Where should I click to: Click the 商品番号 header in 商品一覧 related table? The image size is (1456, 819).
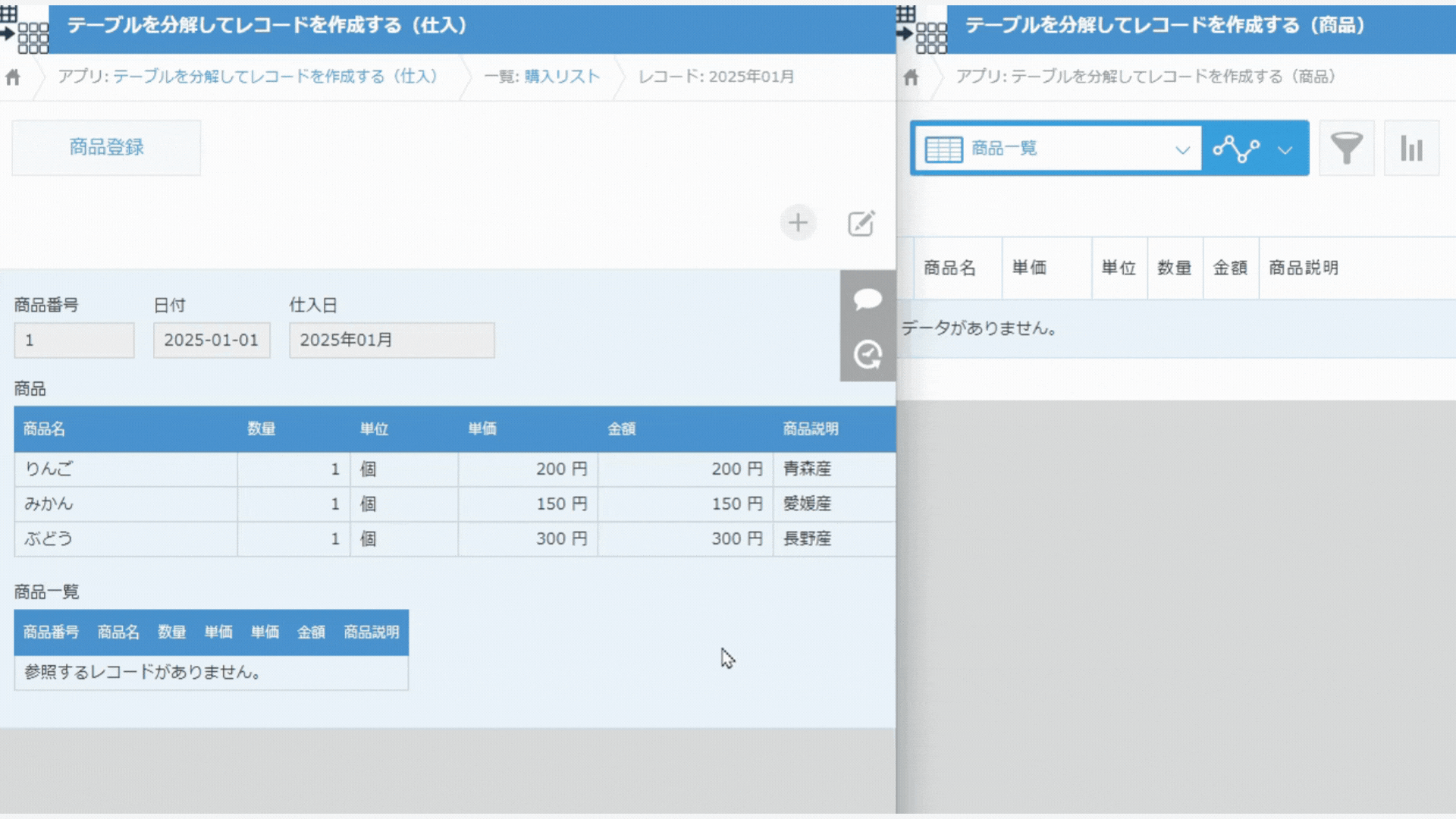[x=51, y=632]
